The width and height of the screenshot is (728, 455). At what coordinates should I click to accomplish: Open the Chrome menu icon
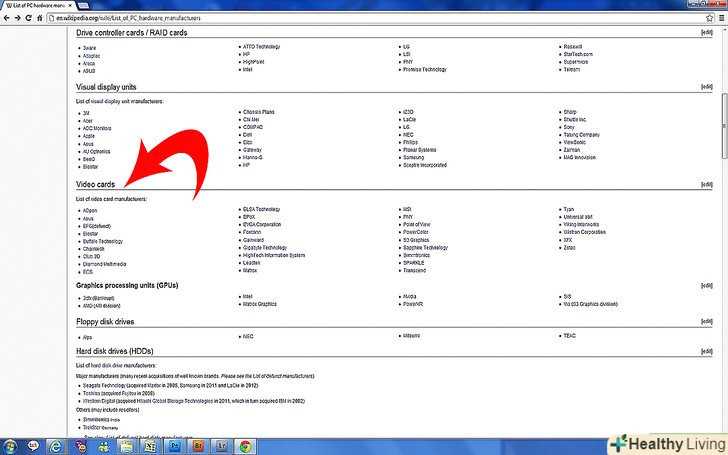pyautogui.click(x=722, y=18)
